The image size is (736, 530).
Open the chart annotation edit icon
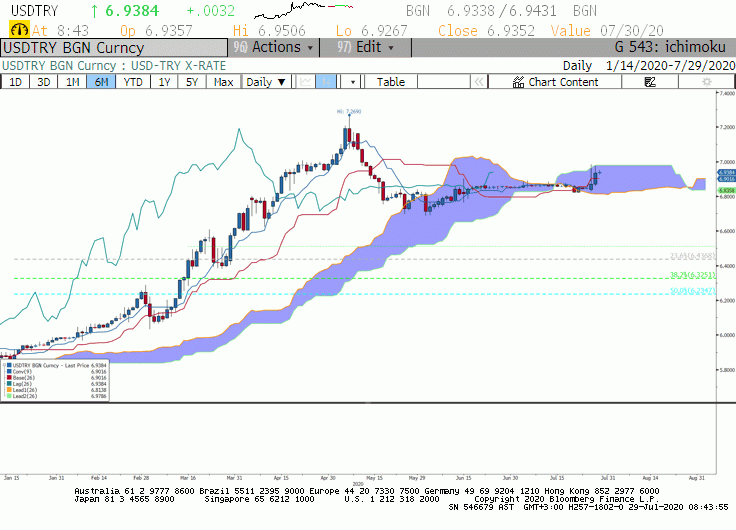650,82
